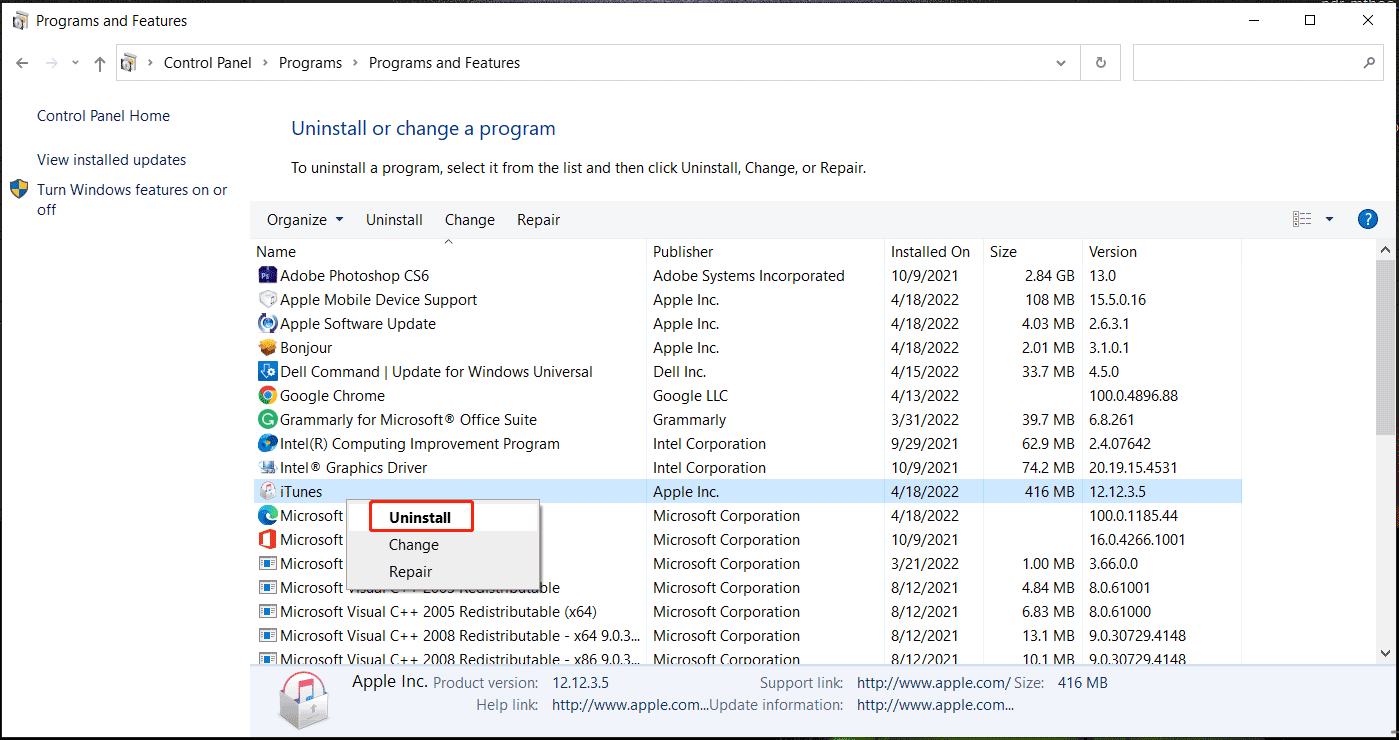
Task: Click Uninstall in the toolbar
Action: [x=394, y=219]
